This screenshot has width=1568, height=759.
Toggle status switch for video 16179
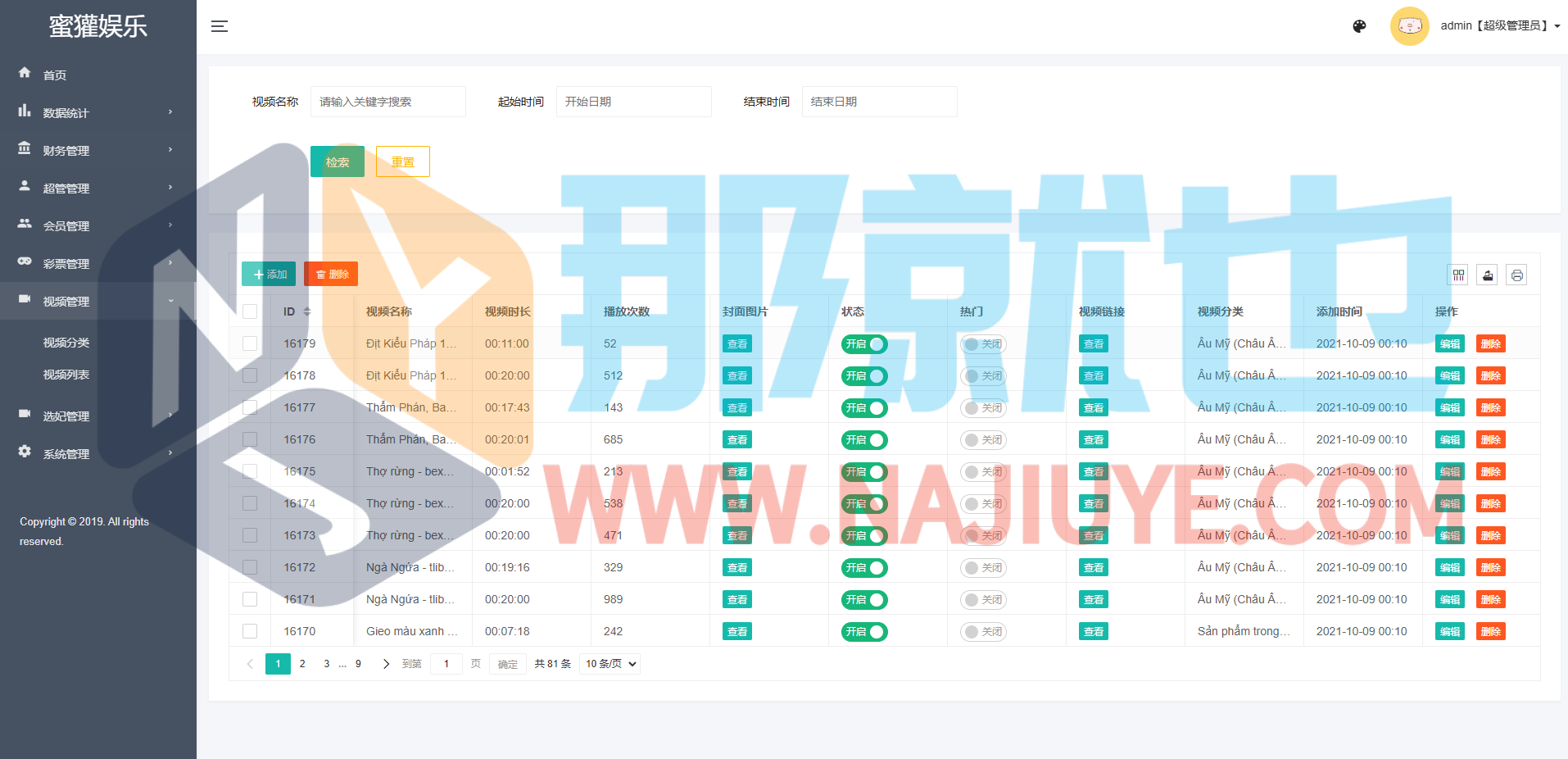(864, 344)
